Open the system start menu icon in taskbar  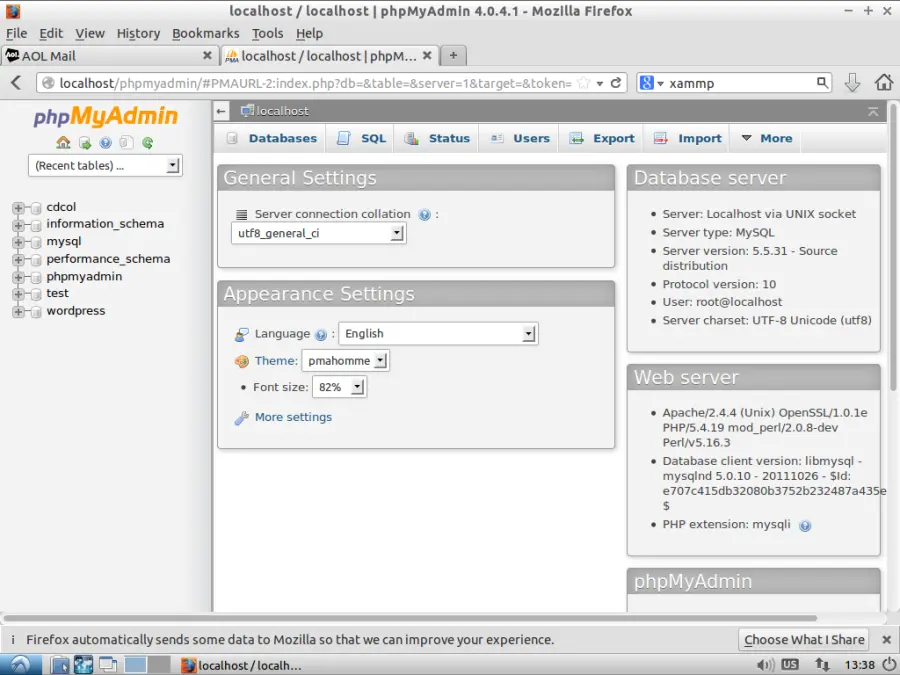pyautogui.click(x=21, y=665)
